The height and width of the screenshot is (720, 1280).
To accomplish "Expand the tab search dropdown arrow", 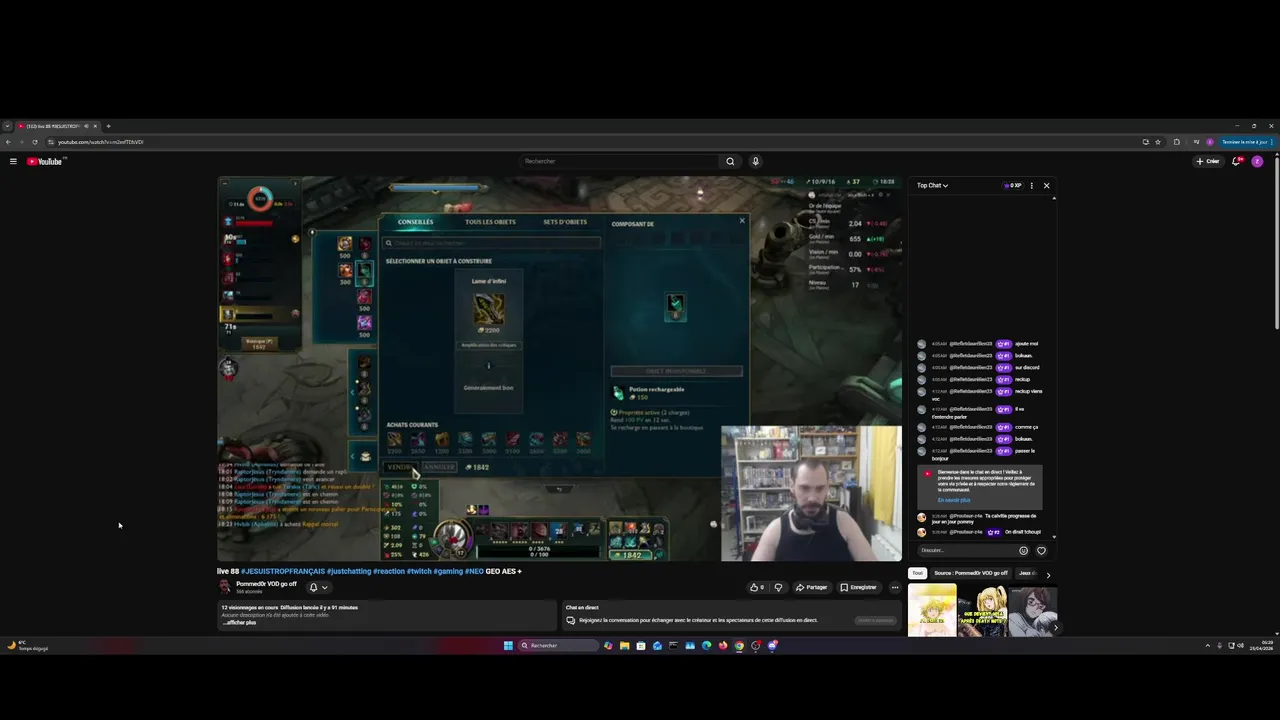I will click(x=7, y=126).
